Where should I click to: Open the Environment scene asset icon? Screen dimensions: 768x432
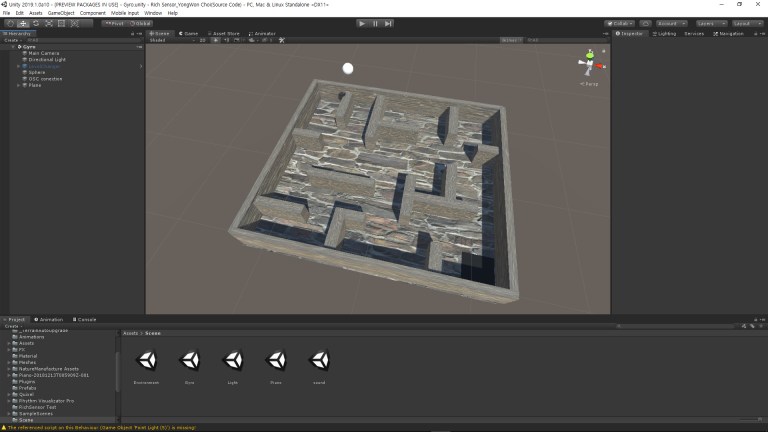pyautogui.click(x=147, y=361)
